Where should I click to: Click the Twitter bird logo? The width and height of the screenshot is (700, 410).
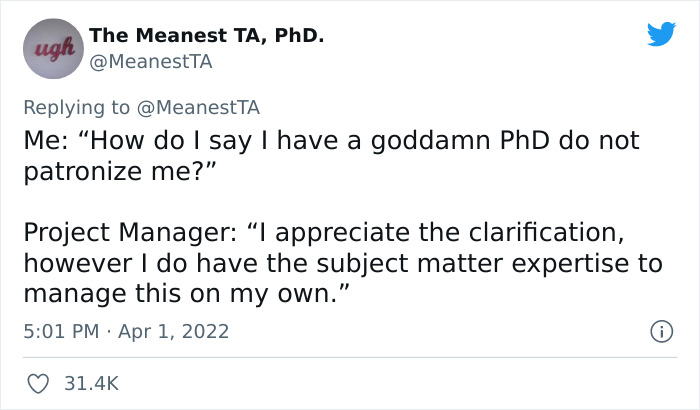pyautogui.click(x=661, y=34)
